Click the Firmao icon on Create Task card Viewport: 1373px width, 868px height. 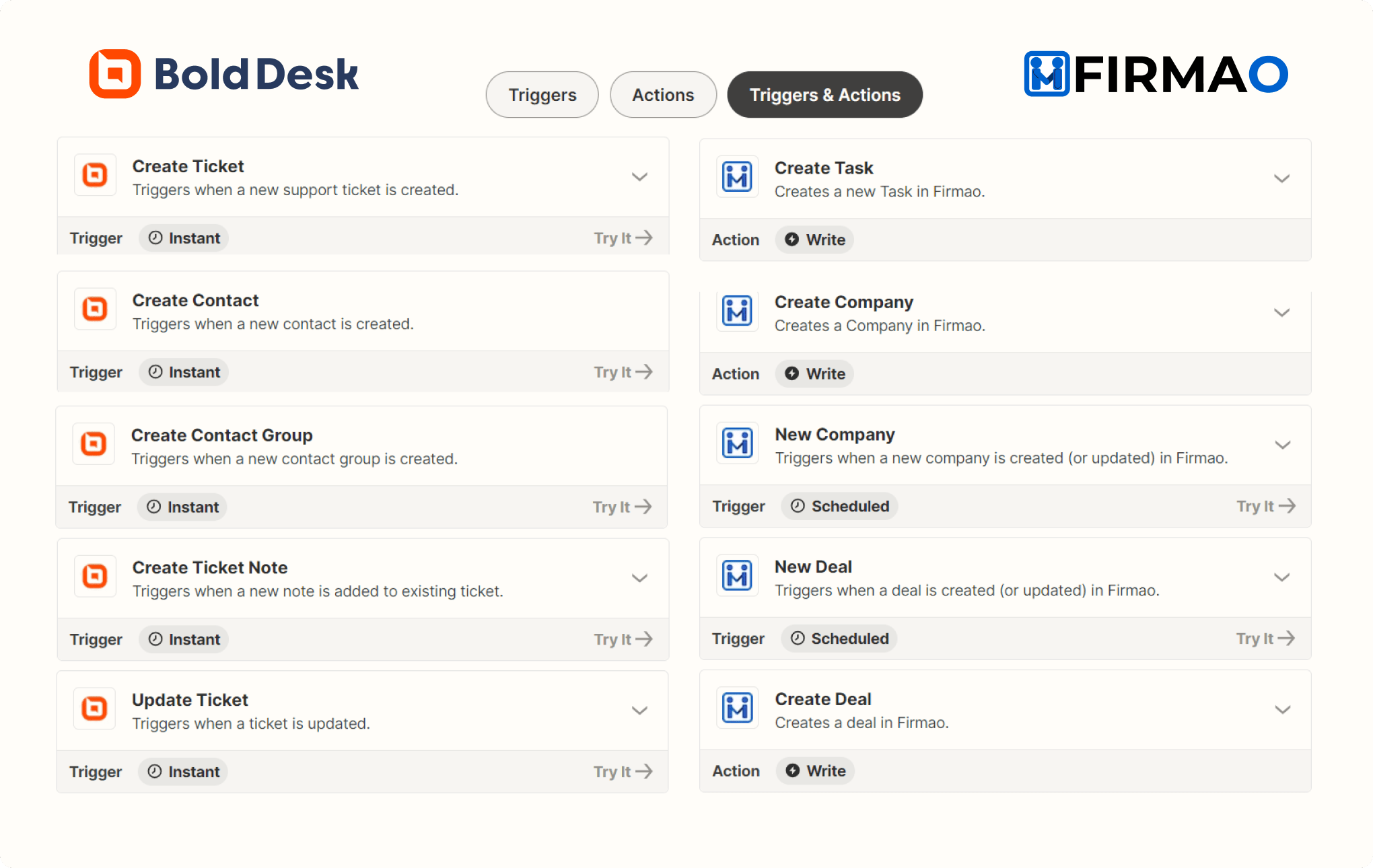tap(738, 177)
